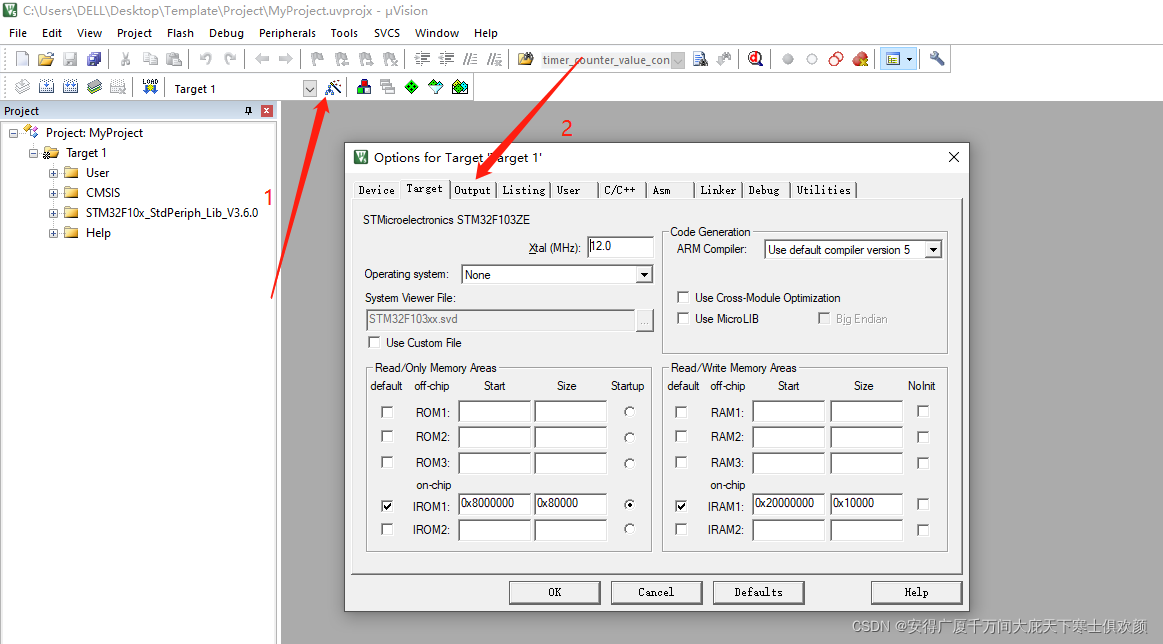Open the Operating system dropdown
Viewport: 1163px width, 644px height.
645,275
